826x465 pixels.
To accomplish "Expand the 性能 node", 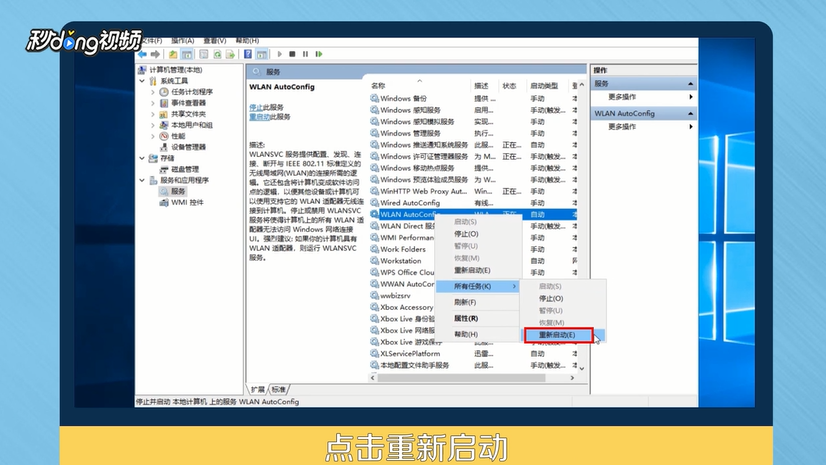I will (153, 136).
